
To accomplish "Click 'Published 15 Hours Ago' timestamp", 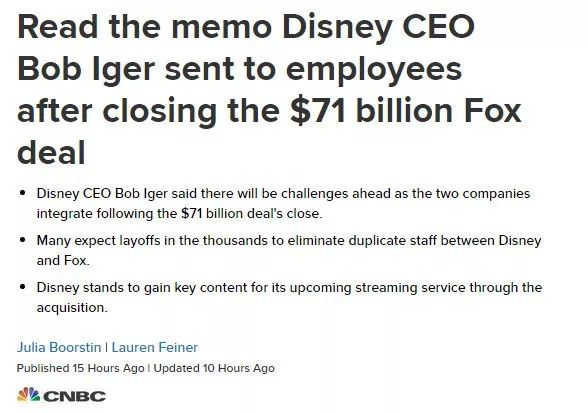I will [81, 368].
